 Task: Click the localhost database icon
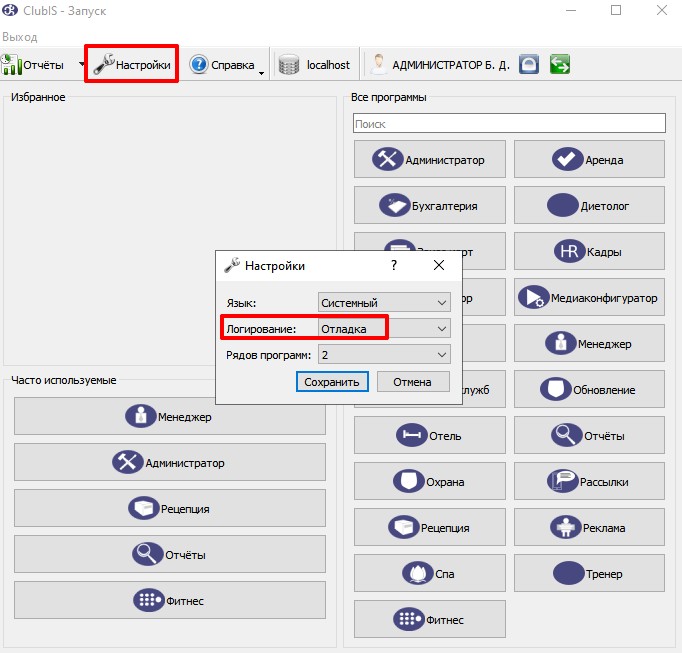[289, 64]
